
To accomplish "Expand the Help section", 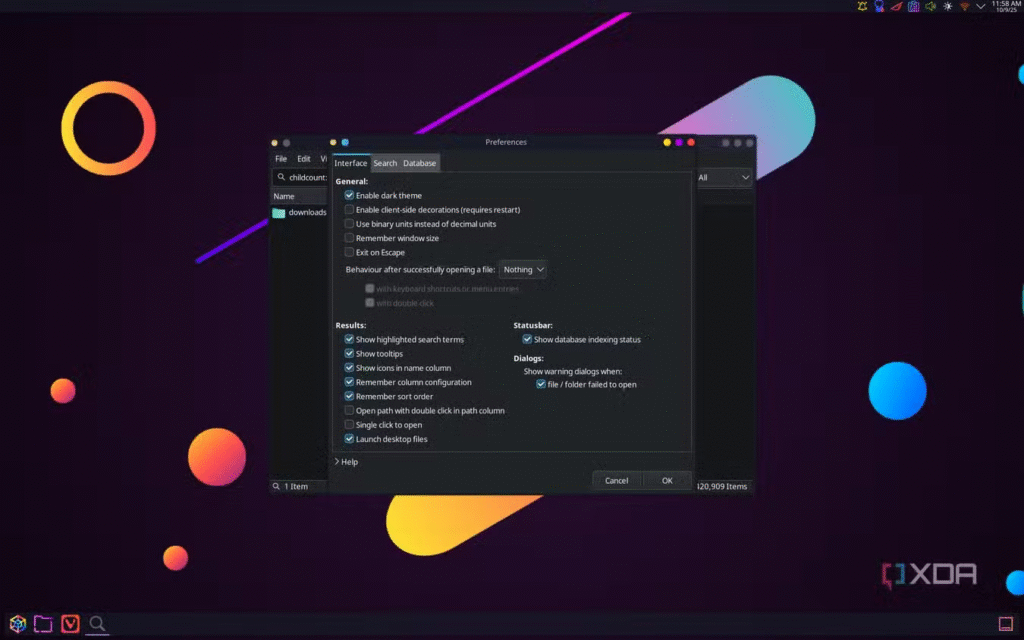I will [x=346, y=462].
